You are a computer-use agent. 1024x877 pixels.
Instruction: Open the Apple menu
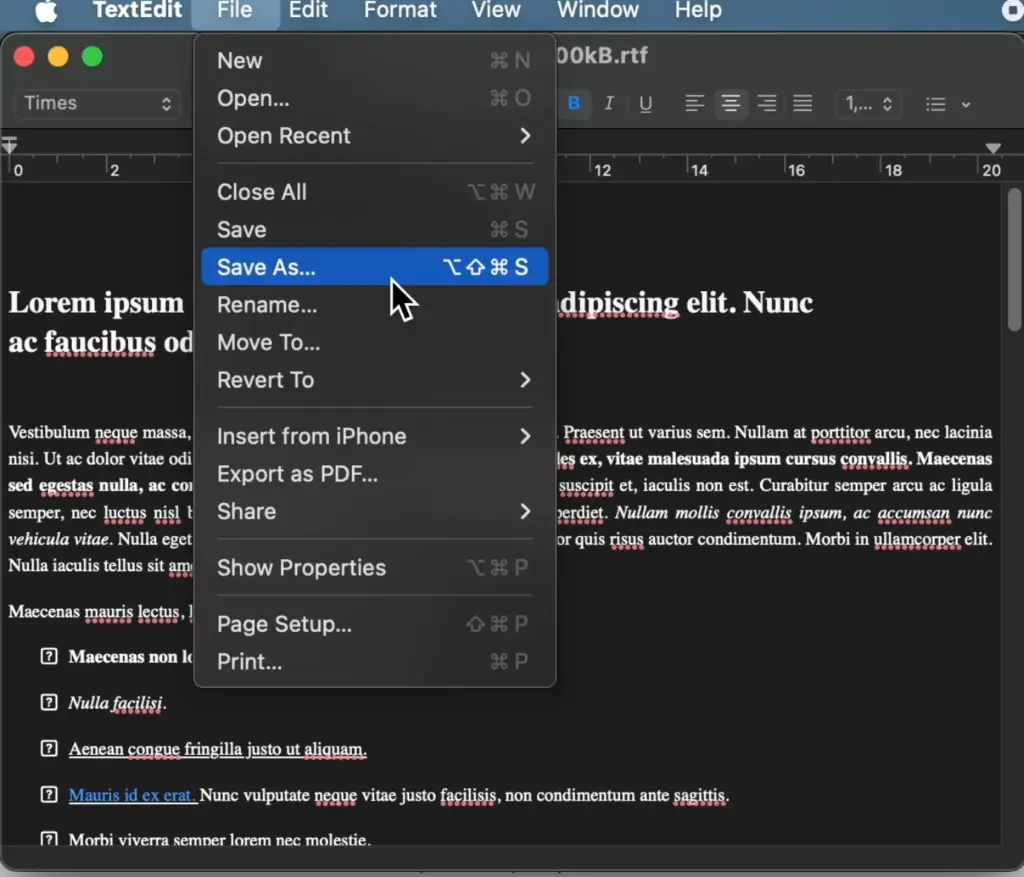pos(46,10)
